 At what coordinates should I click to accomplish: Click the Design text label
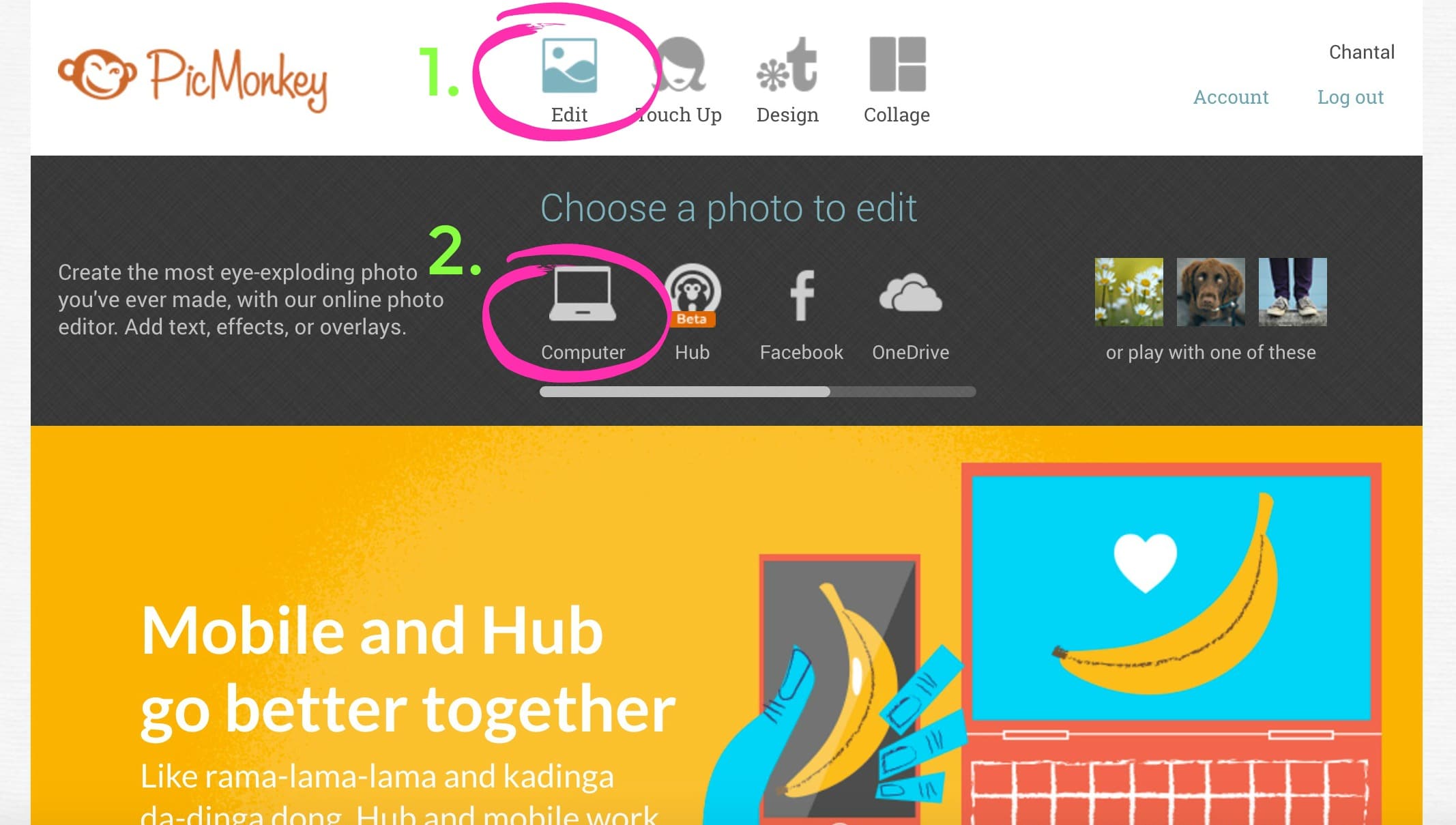click(787, 115)
